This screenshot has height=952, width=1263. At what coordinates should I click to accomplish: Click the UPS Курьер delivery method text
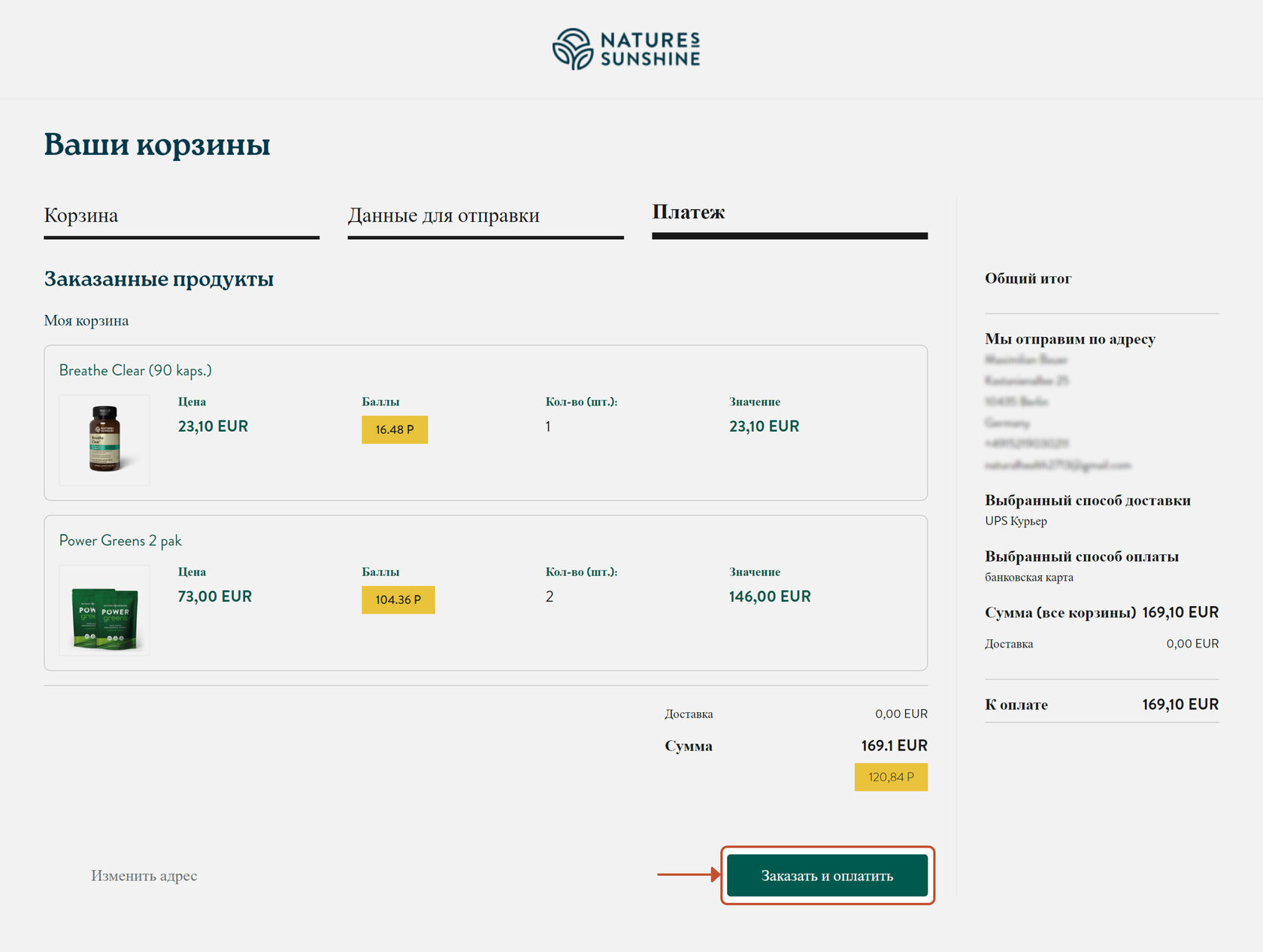1016,521
